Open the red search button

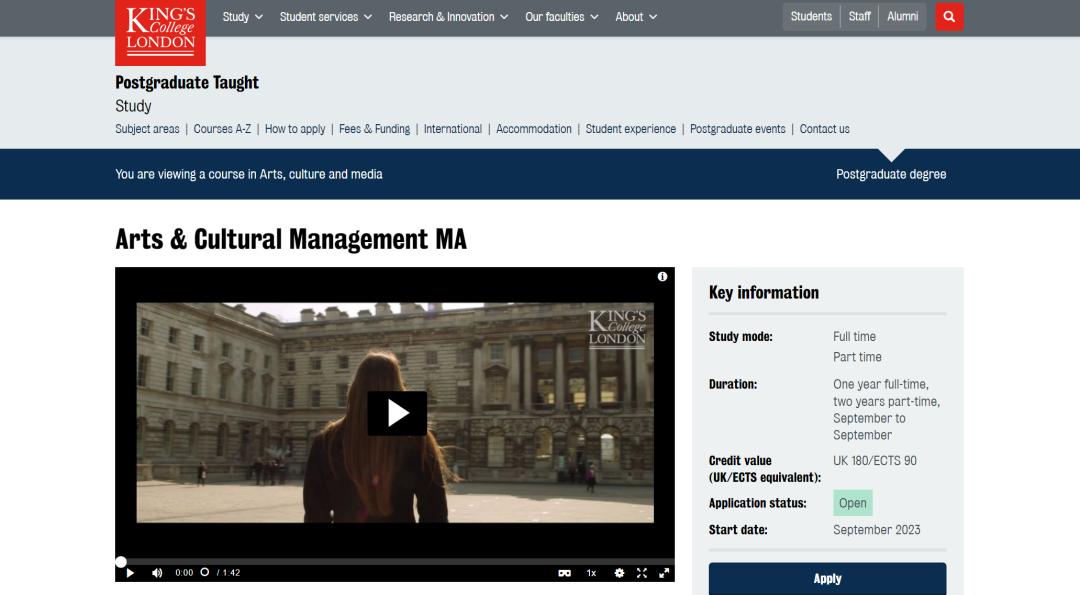point(949,16)
